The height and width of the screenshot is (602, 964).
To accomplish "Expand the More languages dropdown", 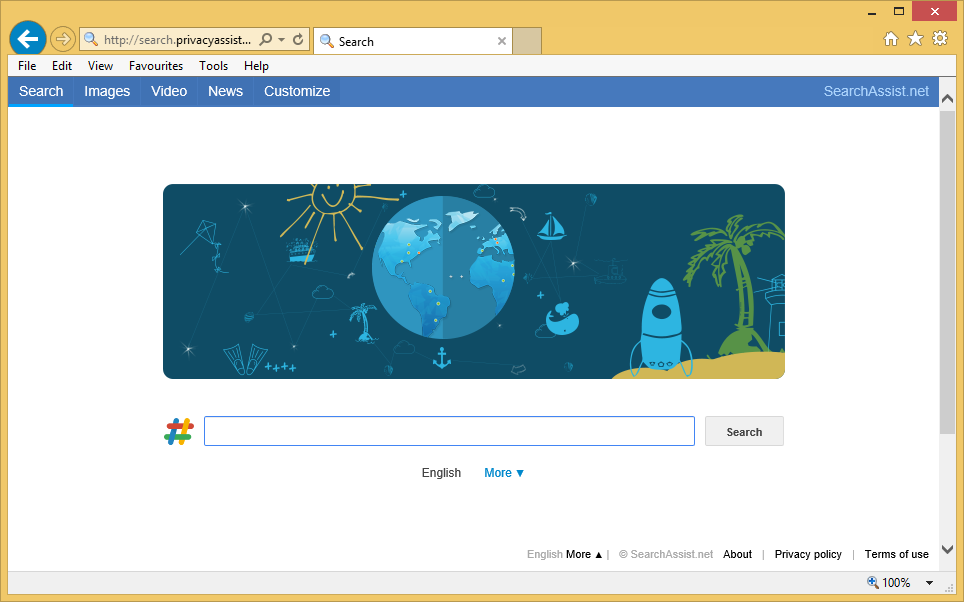I will [x=504, y=473].
